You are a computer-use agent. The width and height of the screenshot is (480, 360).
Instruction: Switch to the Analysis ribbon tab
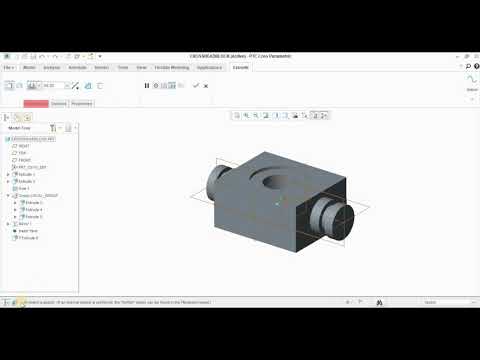(52, 68)
